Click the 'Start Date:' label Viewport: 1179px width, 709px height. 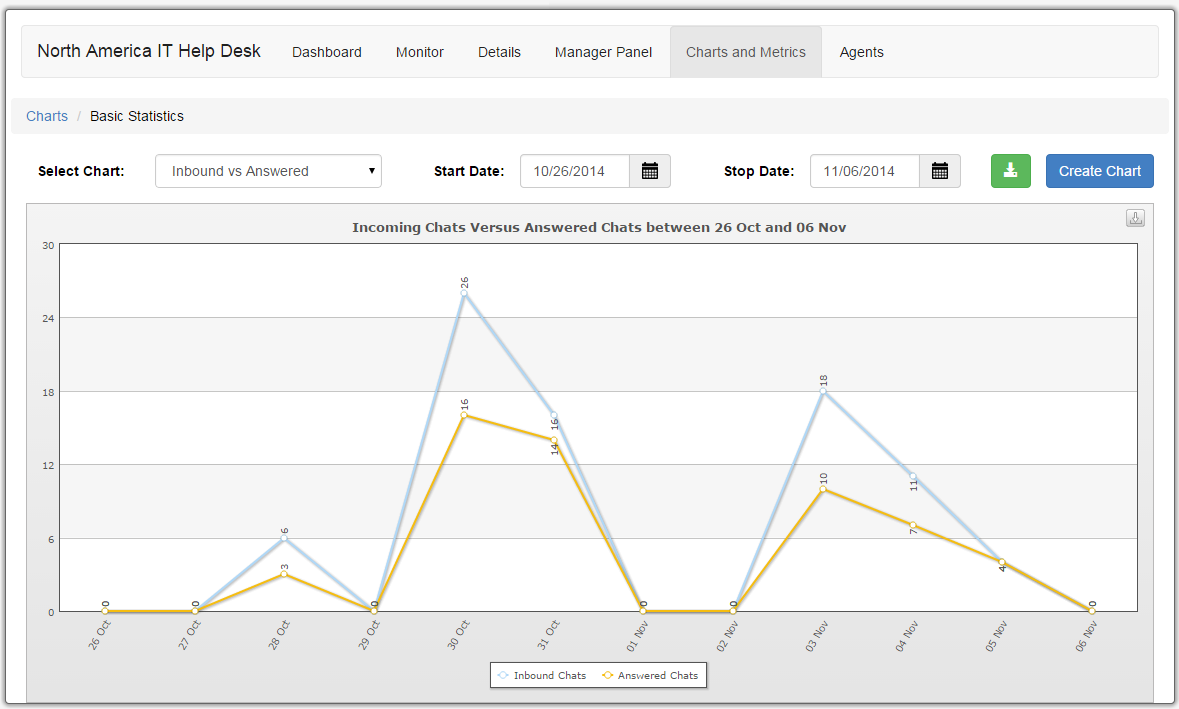pos(469,171)
